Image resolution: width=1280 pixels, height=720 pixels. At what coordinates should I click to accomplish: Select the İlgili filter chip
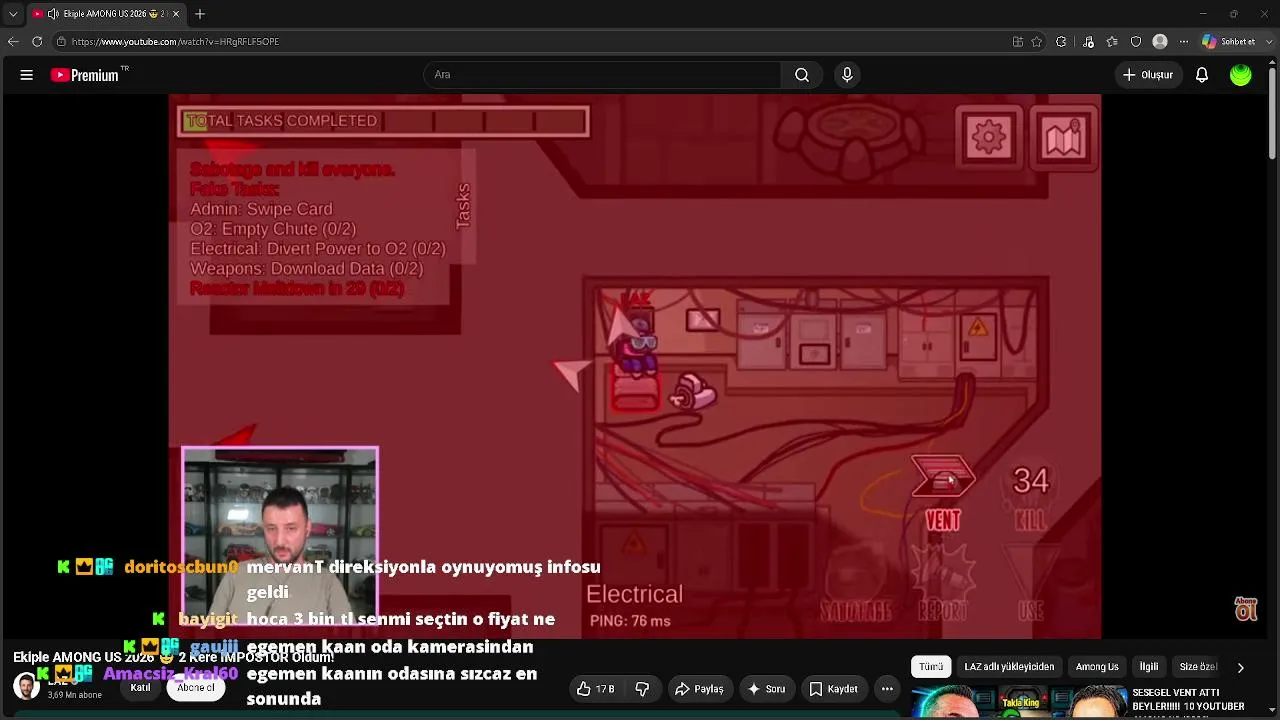[x=1149, y=667]
